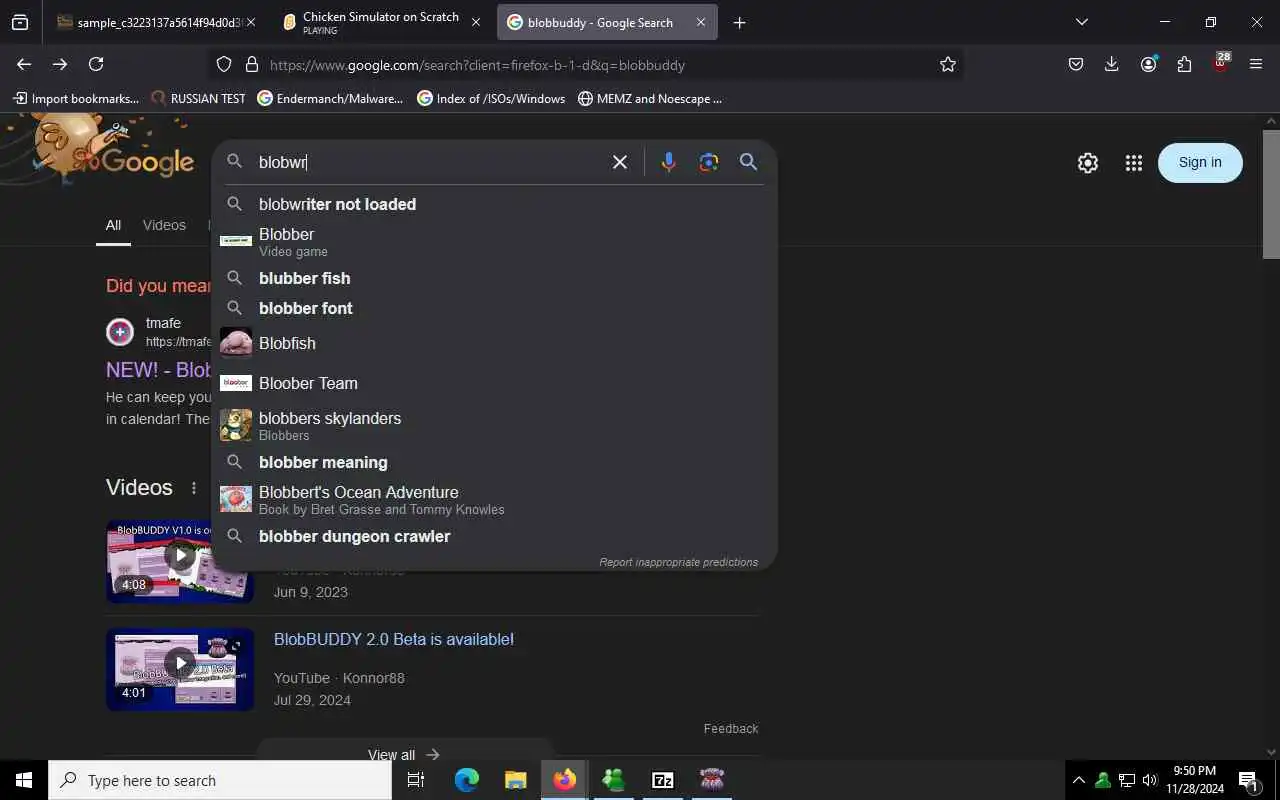The height and width of the screenshot is (800, 1280).
Task: Start a voice search with microphone
Action: tap(668, 162)
